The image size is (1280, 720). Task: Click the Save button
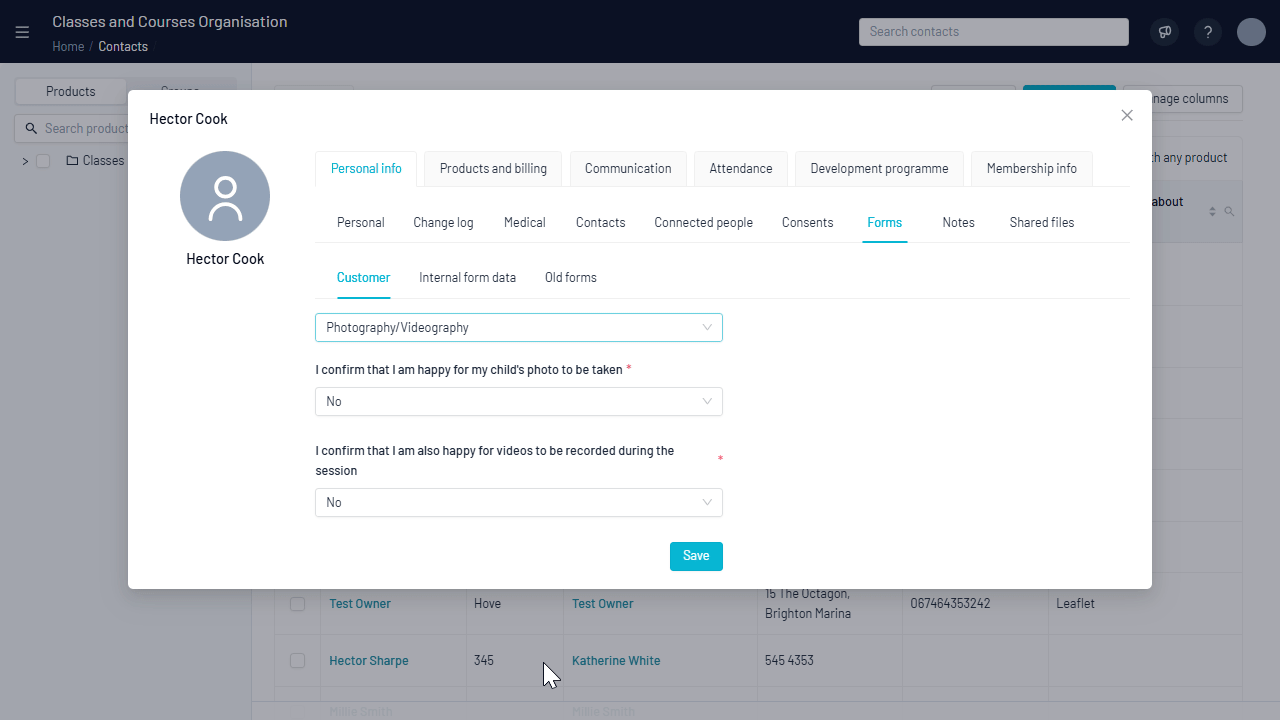(696, 556)
